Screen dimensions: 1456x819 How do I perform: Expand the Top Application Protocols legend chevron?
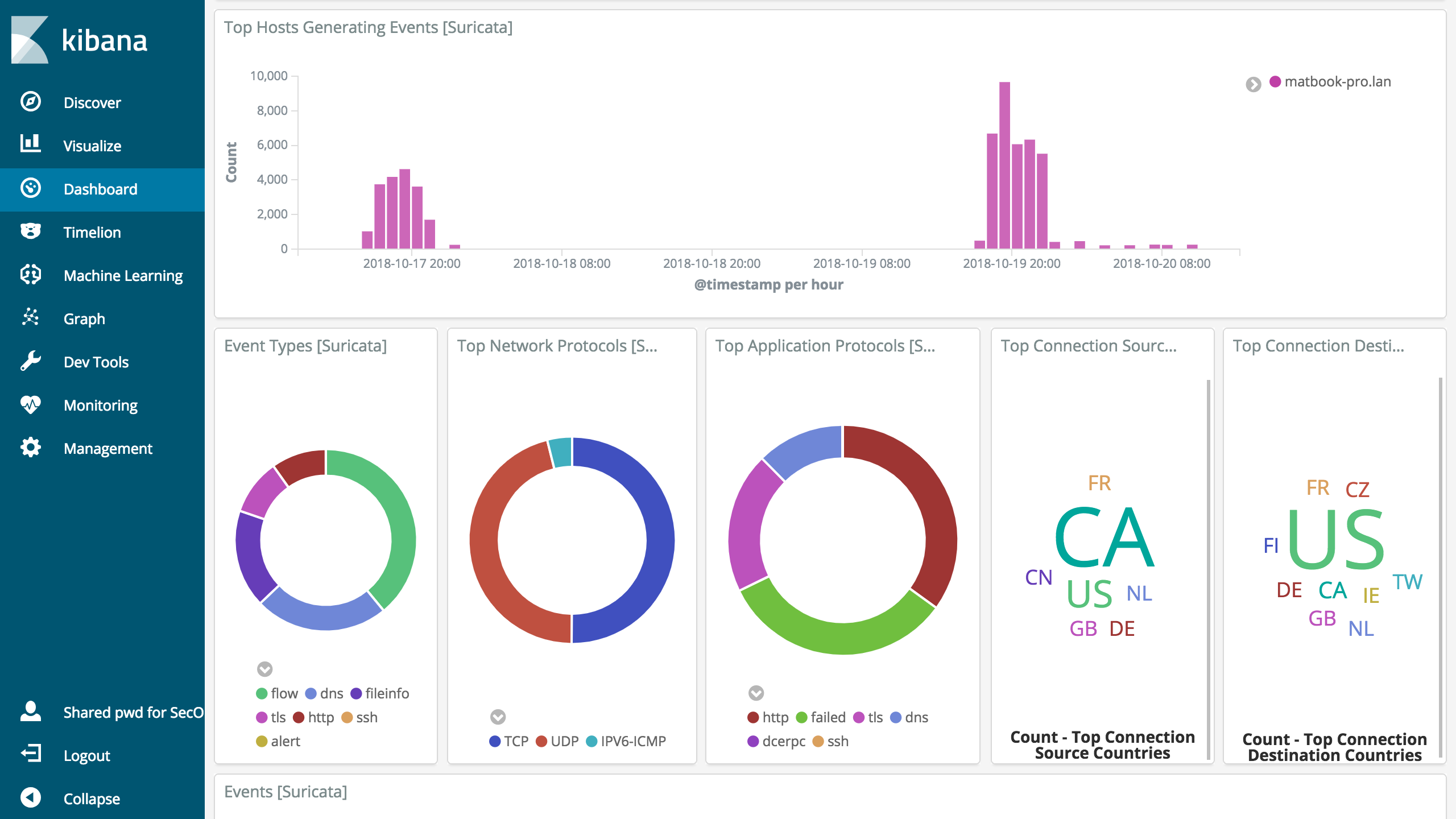[756, 693]
